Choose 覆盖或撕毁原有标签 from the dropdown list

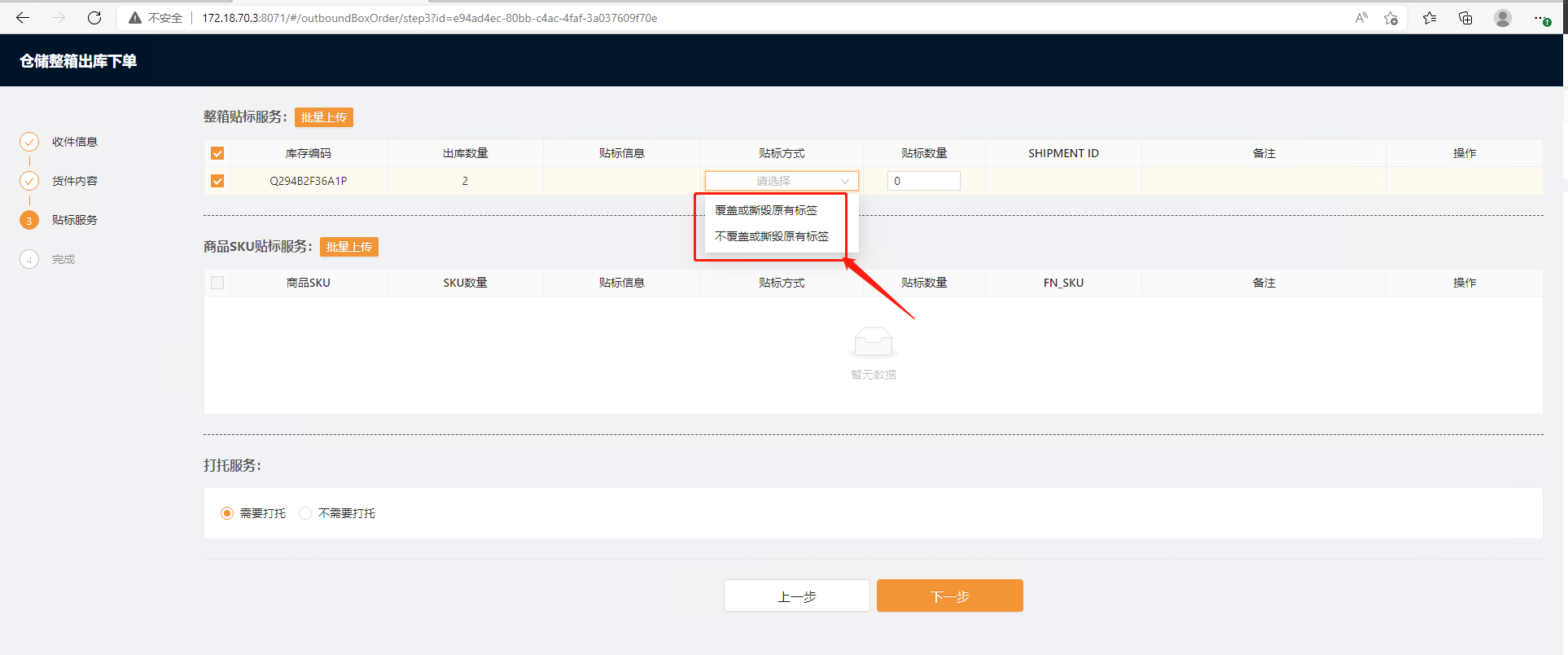766,210
